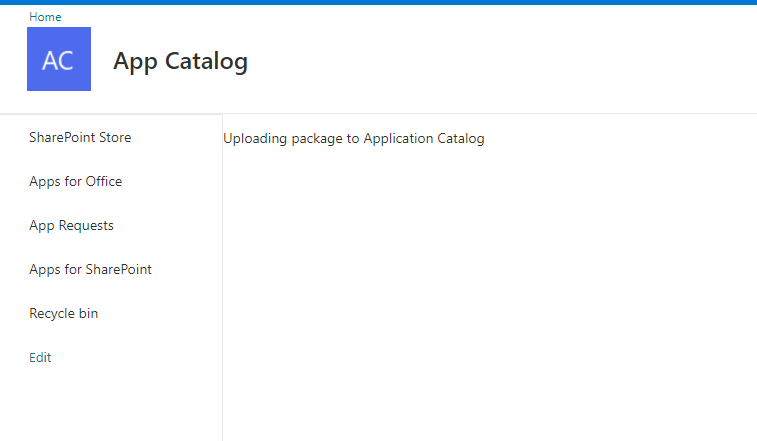
Task: Open Apps for SharePoint library link
Action: [x=90, y=269]
